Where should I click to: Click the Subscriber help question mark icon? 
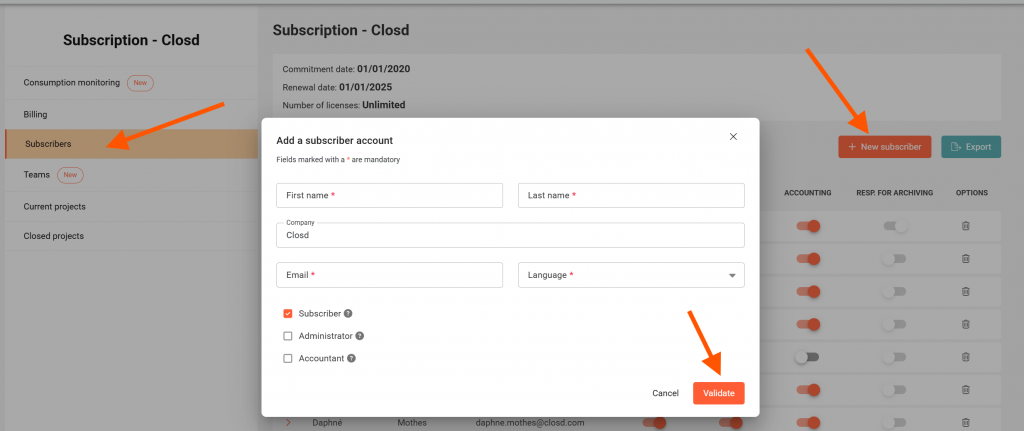(x=348, y=313)
